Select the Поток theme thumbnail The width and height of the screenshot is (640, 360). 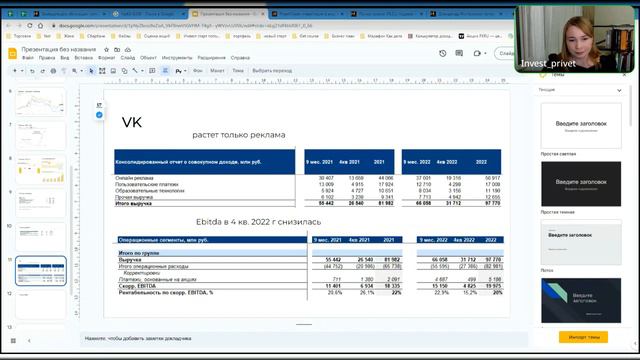tap(581, 242)
